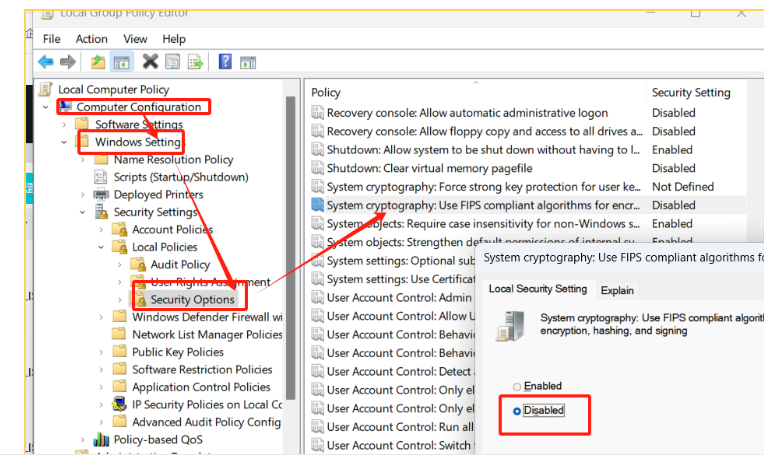
Task: Select User Account Control: Run all row
Action: point(393,427)
